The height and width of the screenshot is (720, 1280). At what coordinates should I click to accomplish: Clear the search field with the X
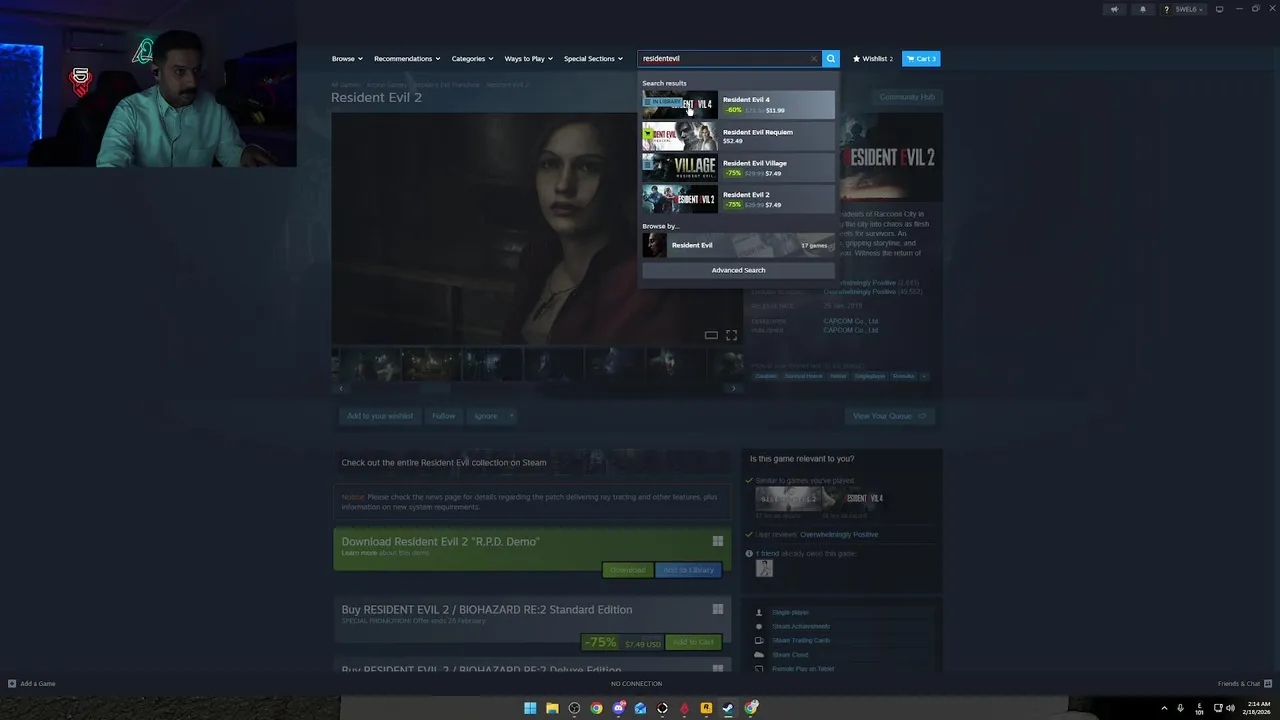(814, 59)
